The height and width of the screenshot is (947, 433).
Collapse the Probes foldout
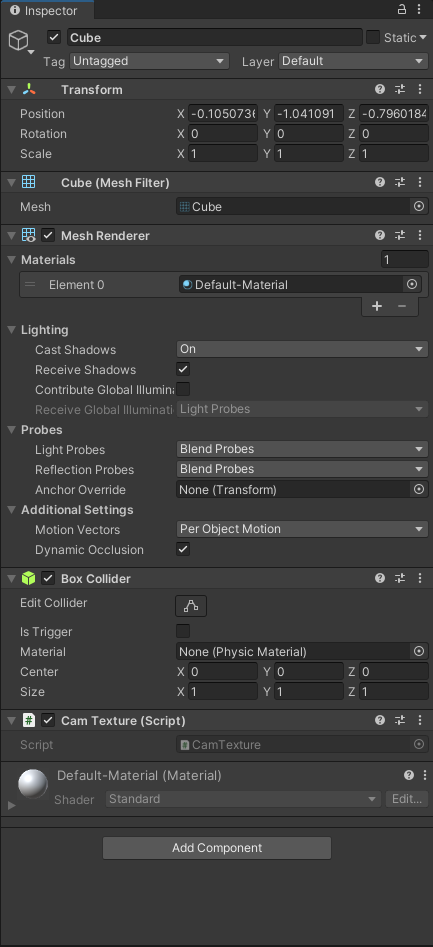11,429
